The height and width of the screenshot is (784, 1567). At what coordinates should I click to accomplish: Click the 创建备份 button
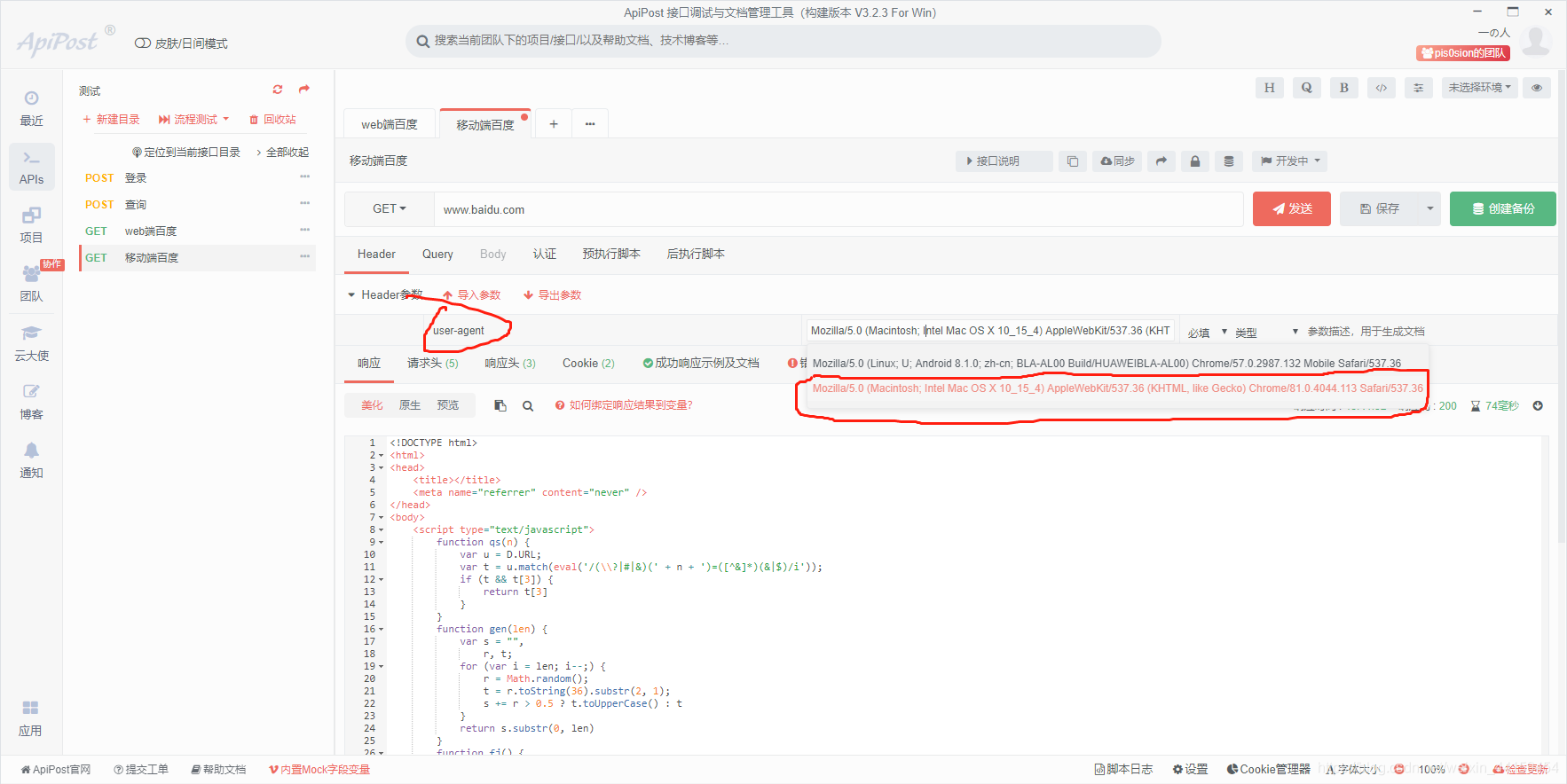pyautogui.click(x=1503, y=209)
